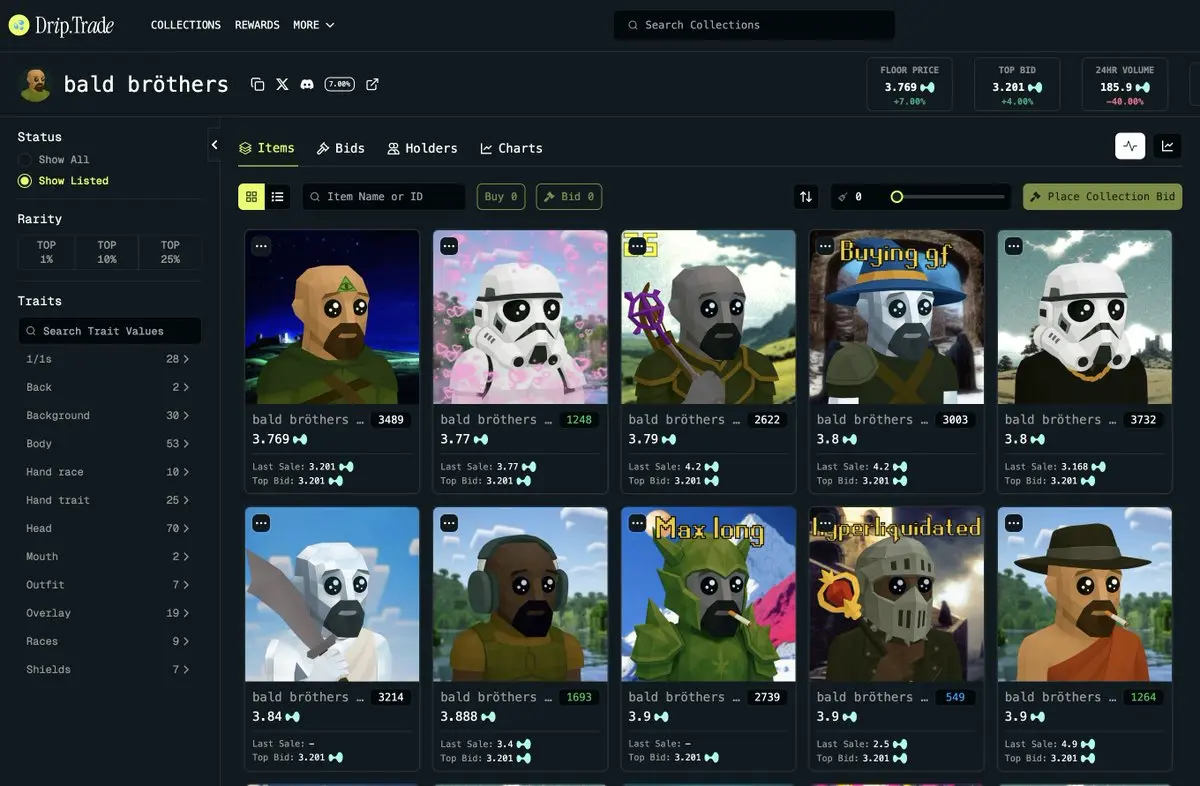Open options menu on item 3489
This screenshot has height=786, width=1200.
260,246
